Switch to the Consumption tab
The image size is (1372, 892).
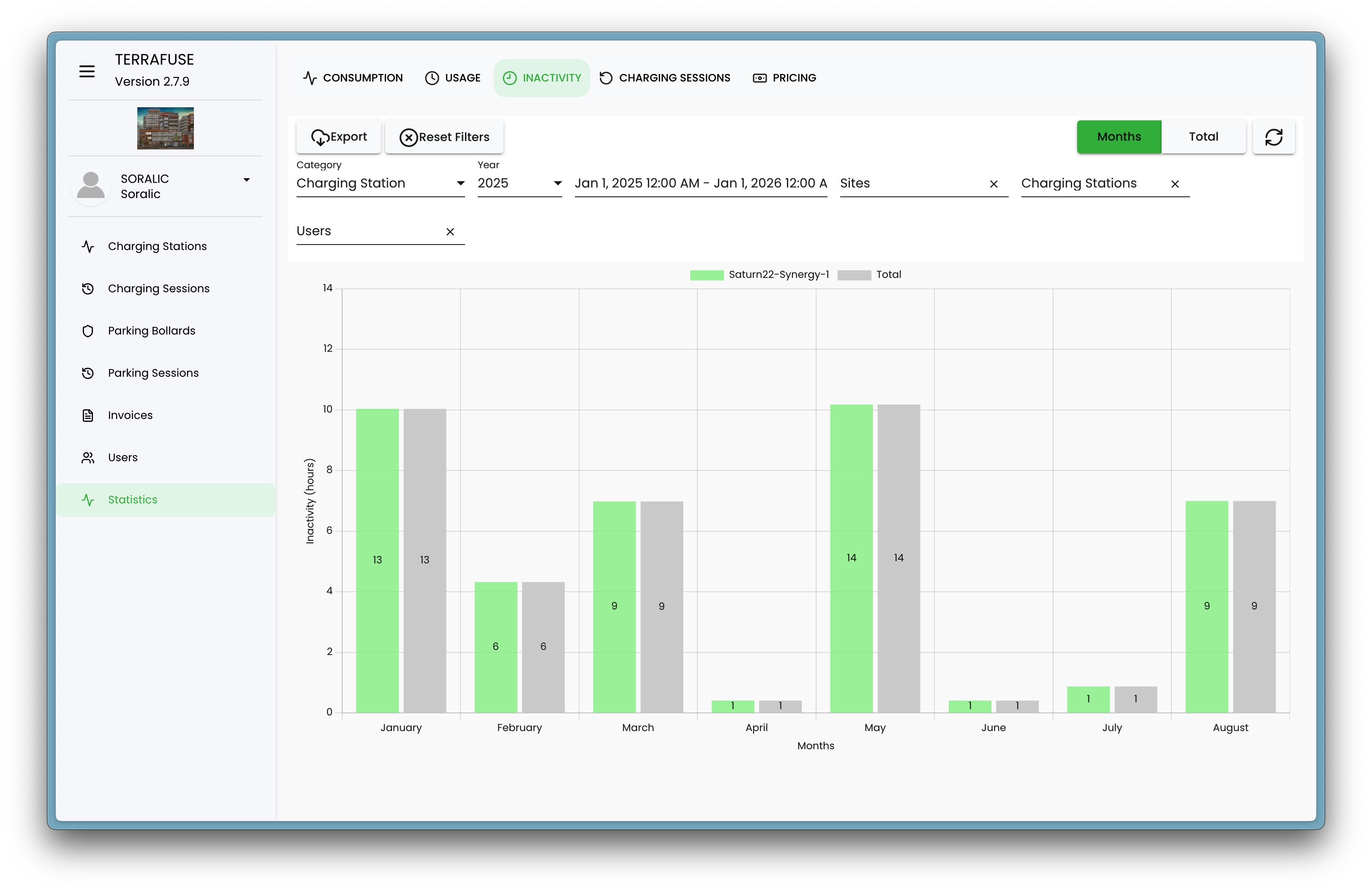tap(352, 78)
